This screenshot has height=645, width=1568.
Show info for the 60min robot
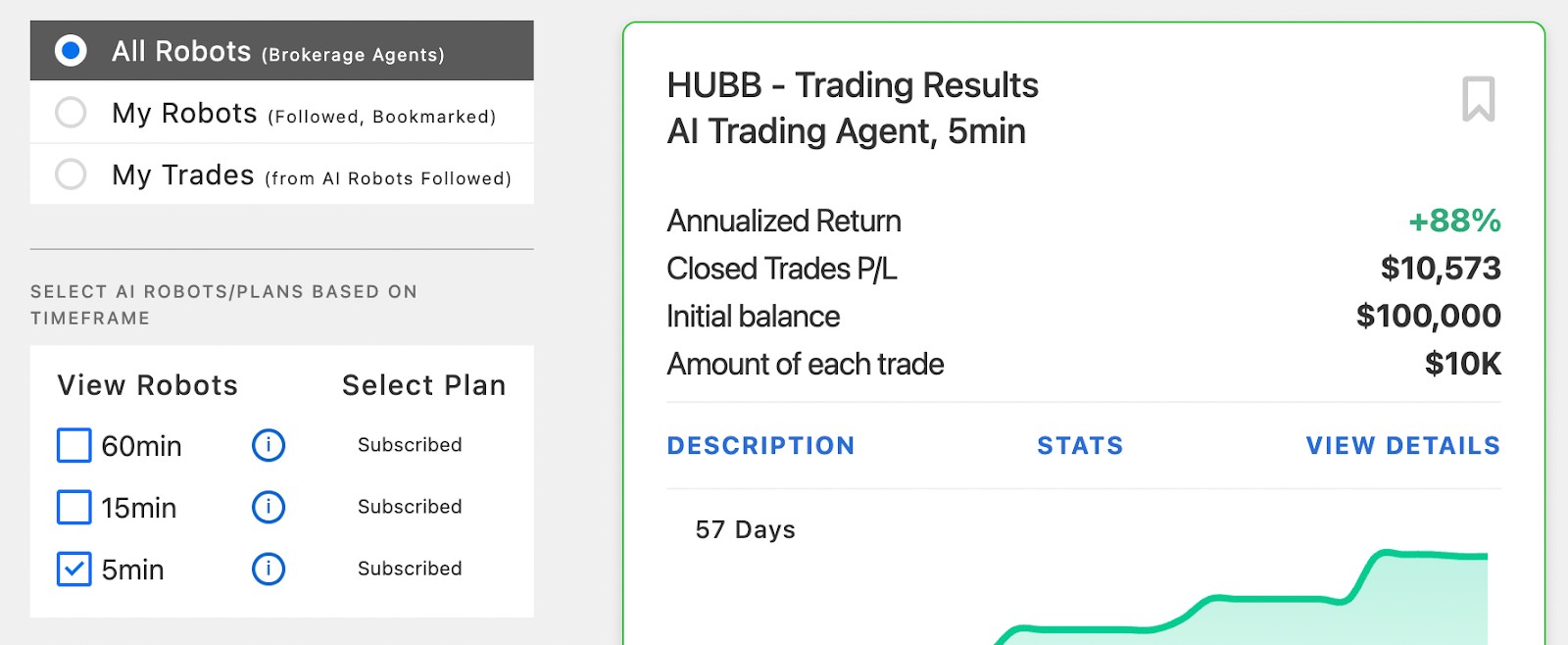click(269, 445)
